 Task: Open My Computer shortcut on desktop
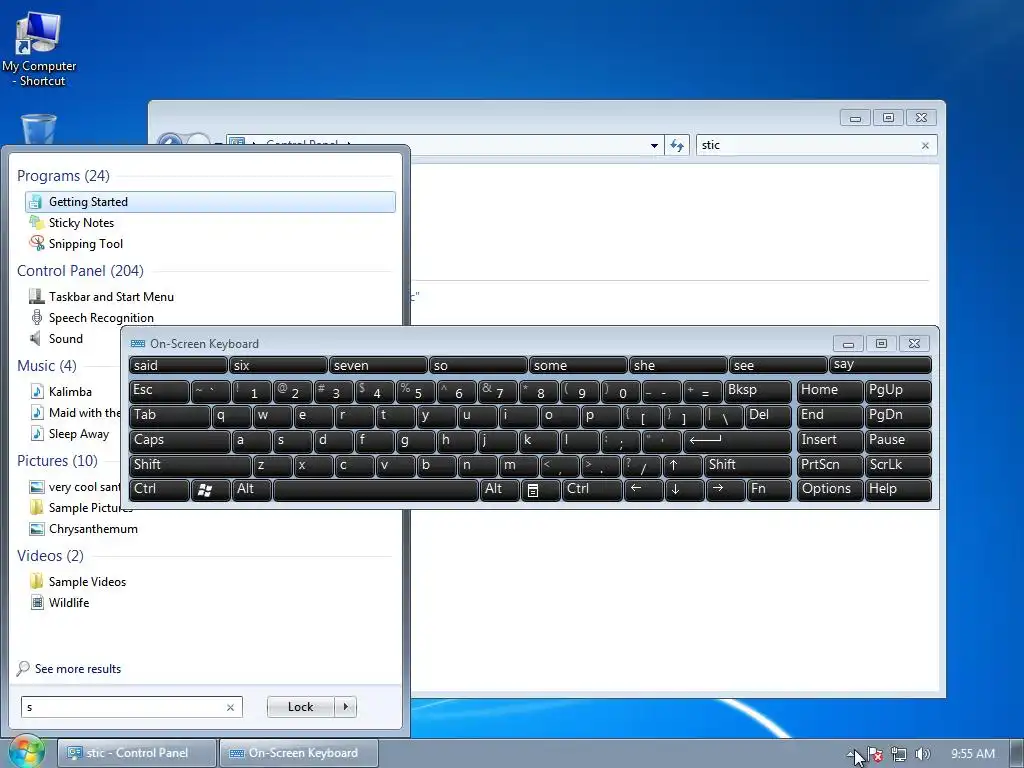click(x=39, y=49)
